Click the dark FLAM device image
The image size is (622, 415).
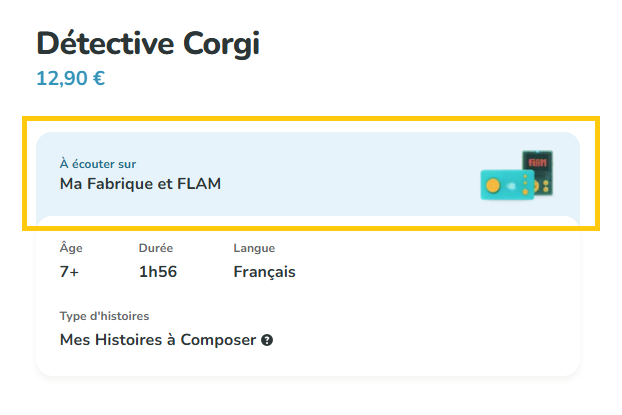538,173
